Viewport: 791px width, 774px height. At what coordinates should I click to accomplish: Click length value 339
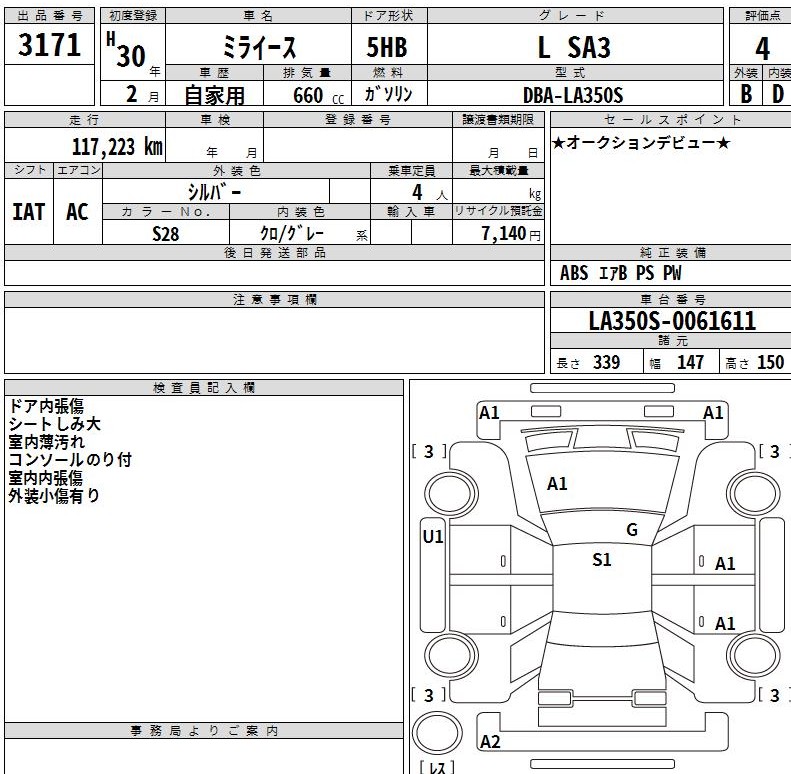point(606,362)
